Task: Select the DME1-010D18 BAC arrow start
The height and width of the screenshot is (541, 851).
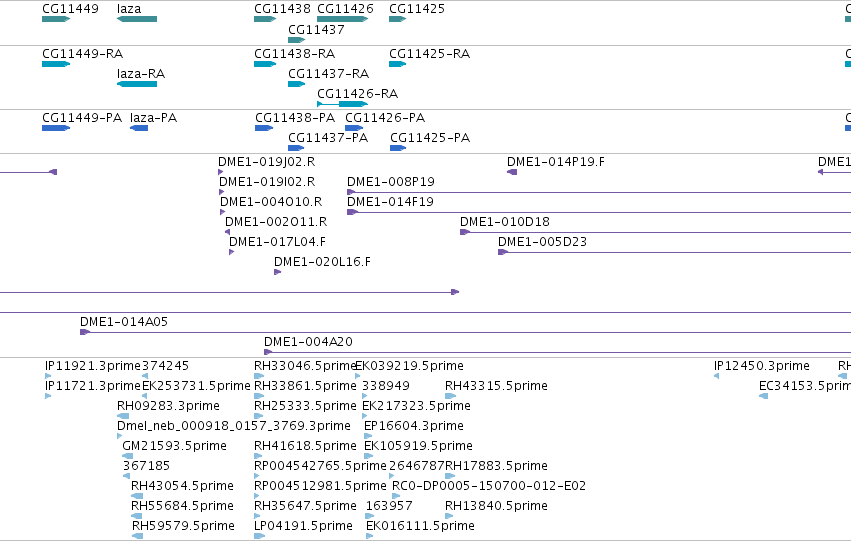Action: 465,232
